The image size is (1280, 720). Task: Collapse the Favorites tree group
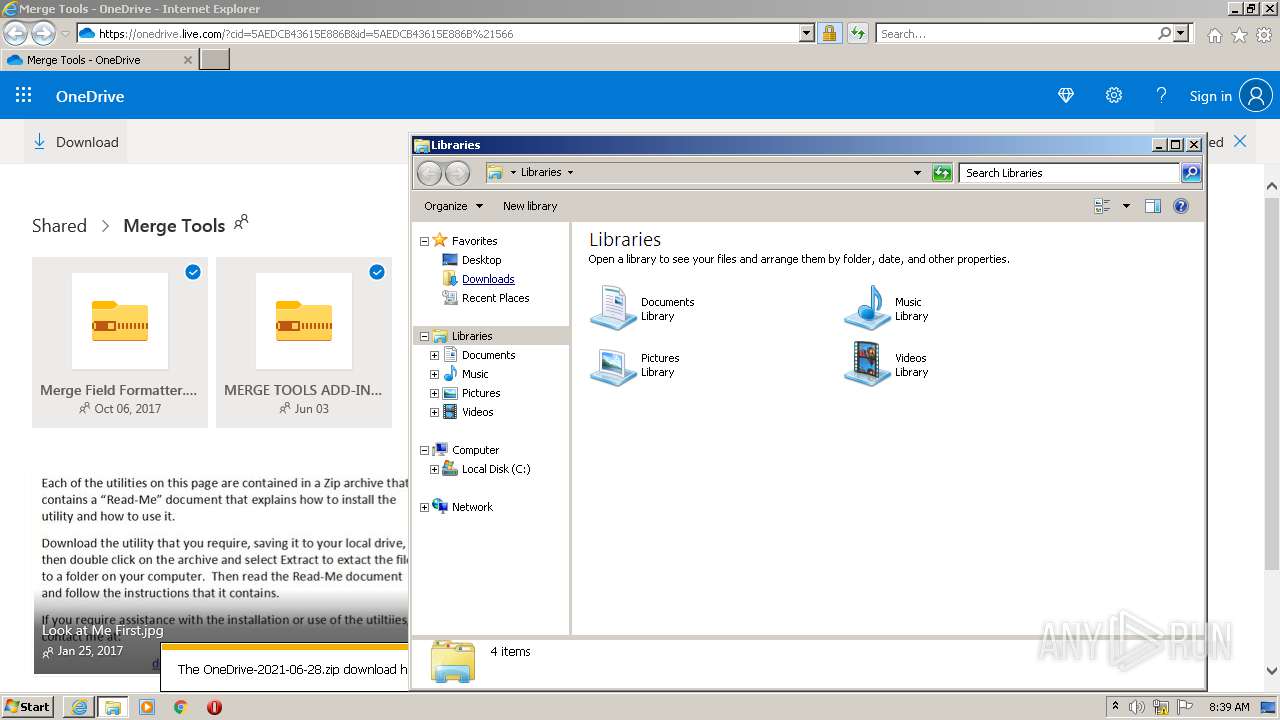click(424, 241)
